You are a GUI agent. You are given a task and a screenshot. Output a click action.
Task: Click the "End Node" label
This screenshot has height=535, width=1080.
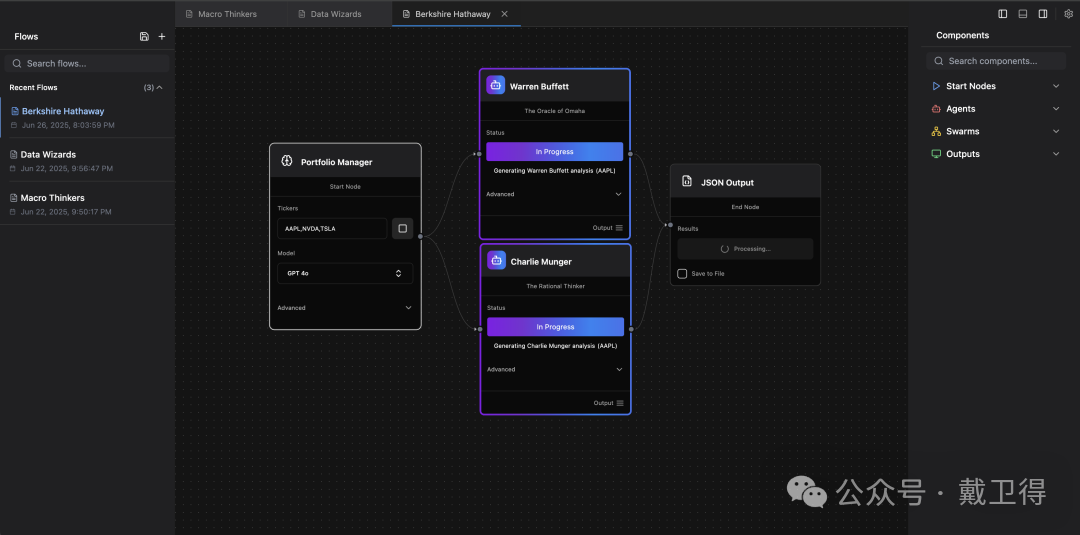[x=745, y=207]
